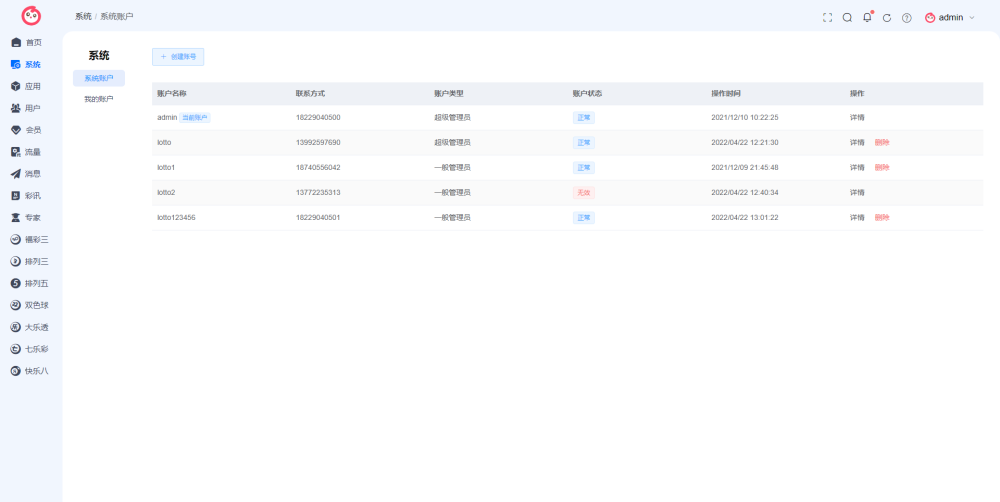This screenshot has height=502, width=1000.
Task: Click the 当前账户 tag beside admin
Action: pyautogui.click(x=195, y=117)
